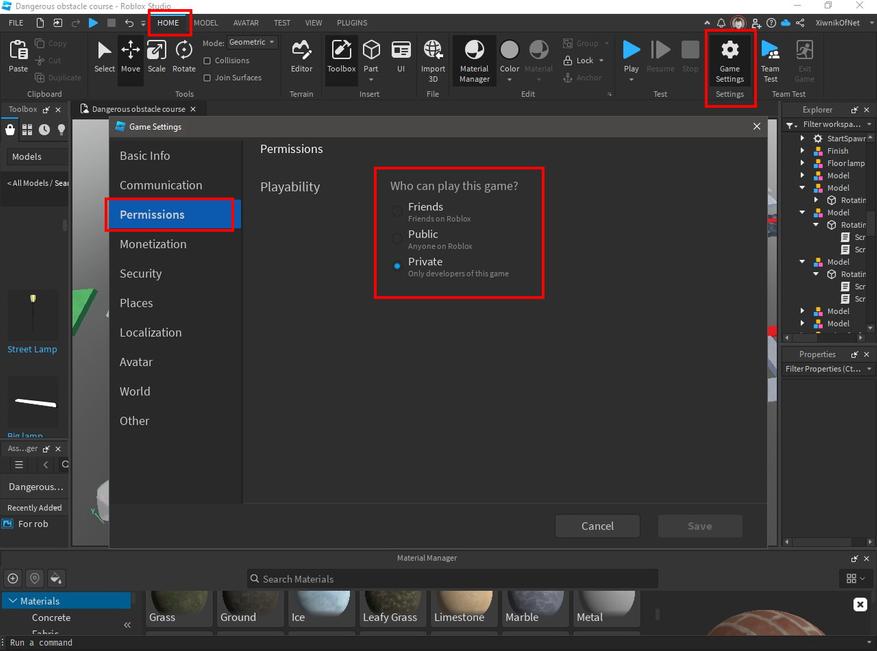Image resolution: width=877 pixels, height=651 pixels.
Task: Select the Limestone material swatch
Action: point(464,608)
